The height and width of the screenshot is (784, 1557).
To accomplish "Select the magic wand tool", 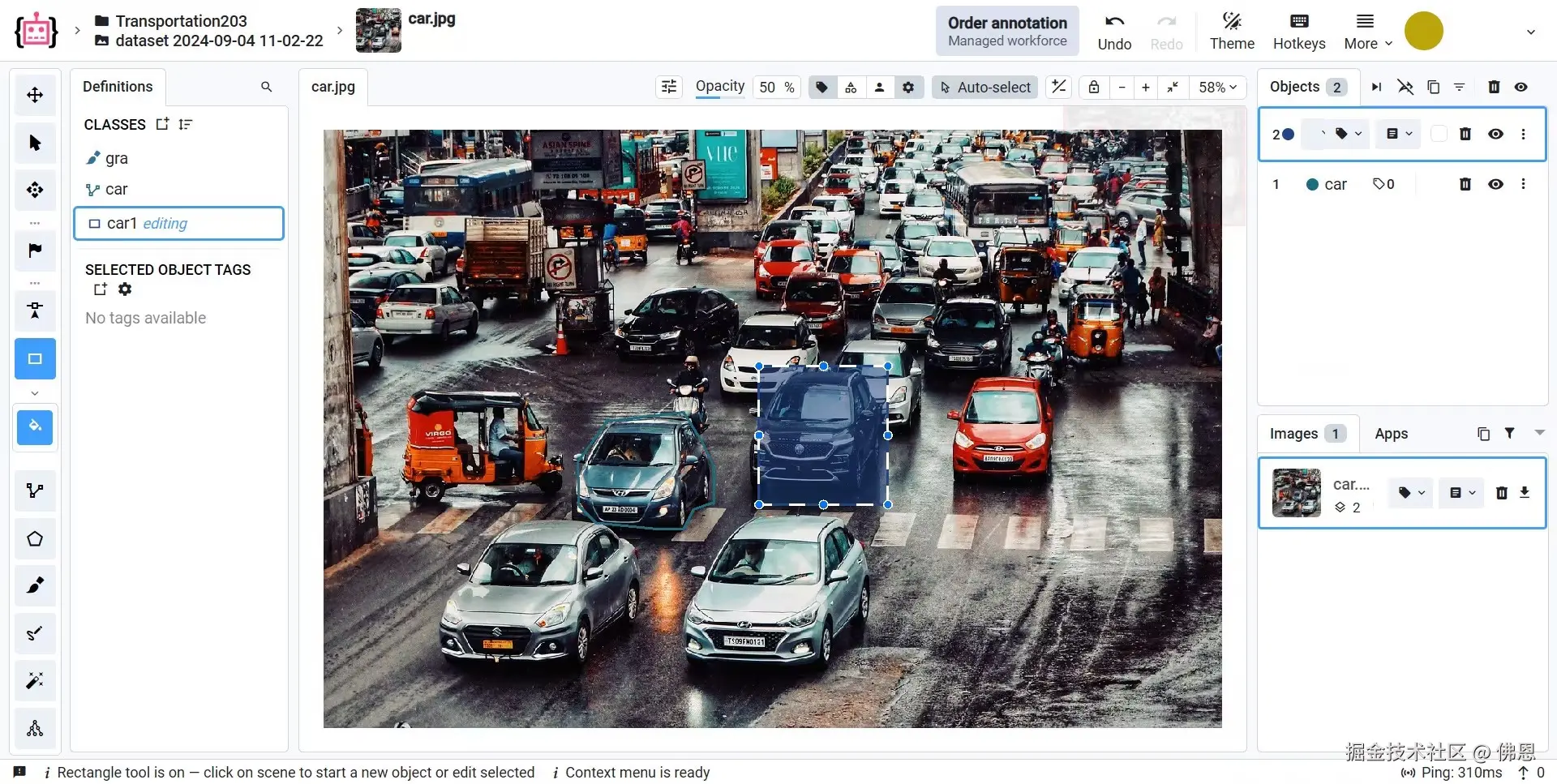I will tap(35, 680).
